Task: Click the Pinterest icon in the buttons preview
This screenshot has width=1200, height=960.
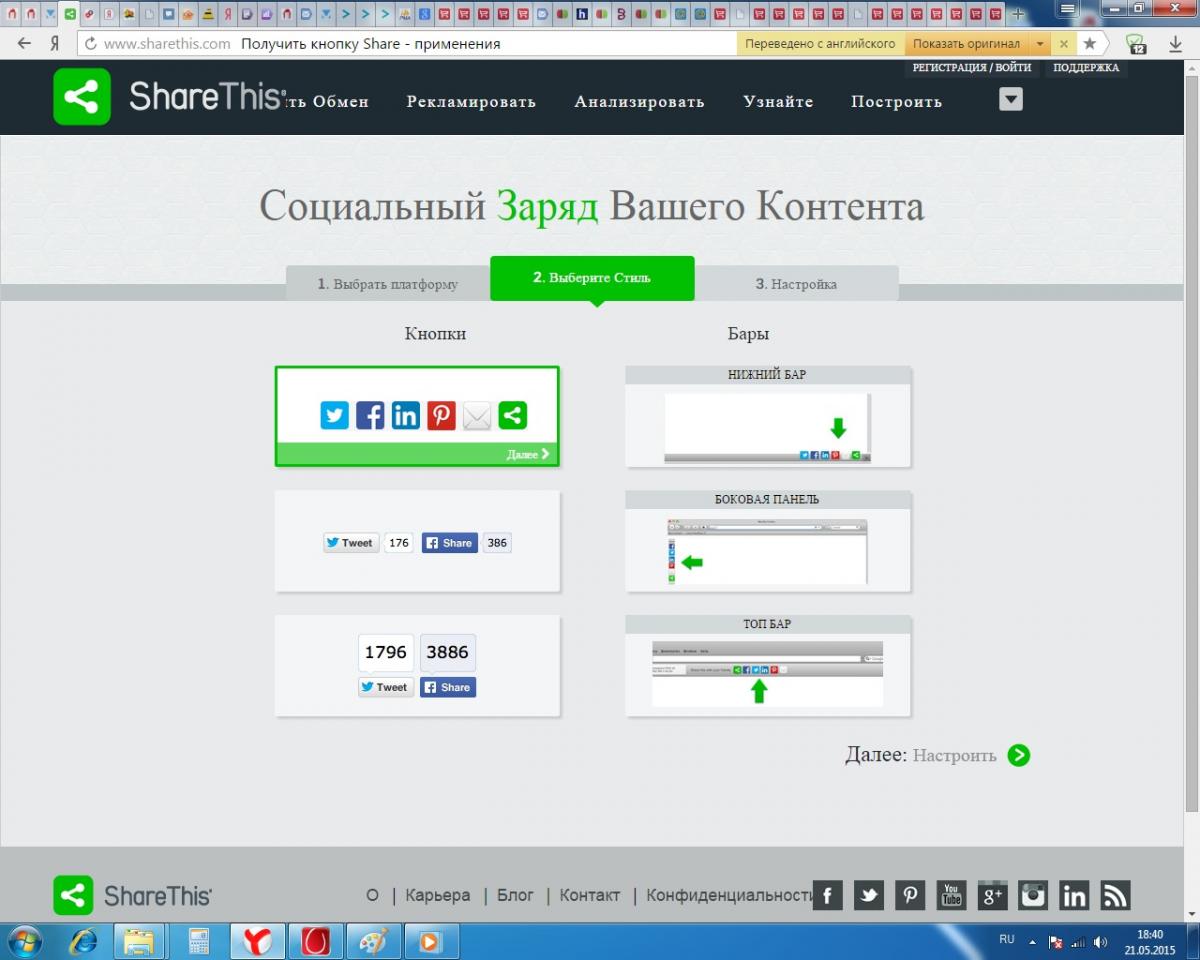Action: point(441,415)
